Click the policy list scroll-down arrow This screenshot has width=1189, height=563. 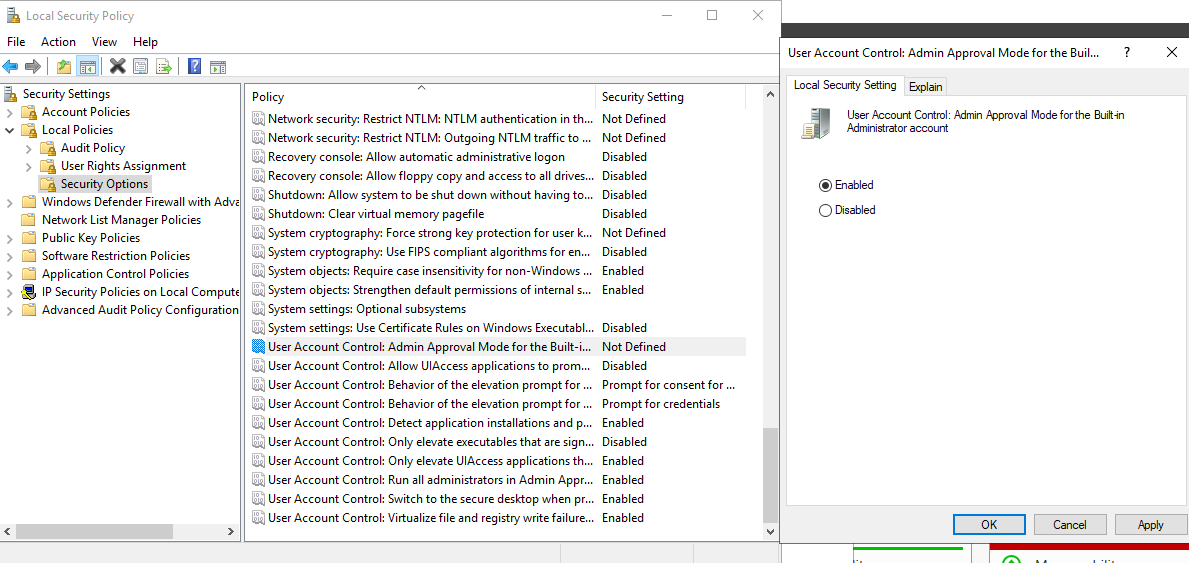coord(770,532)
